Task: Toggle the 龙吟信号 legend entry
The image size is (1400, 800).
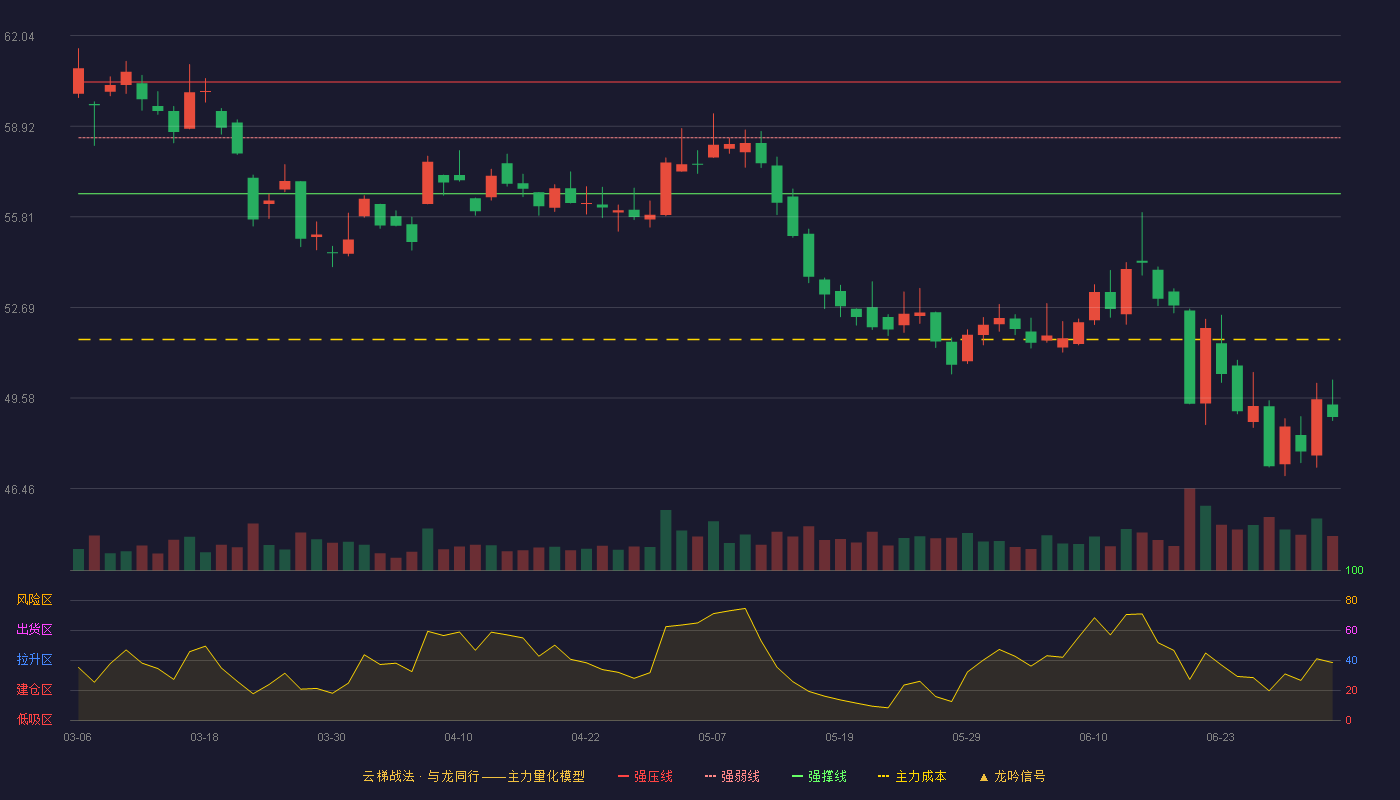Action: [1012, 776]
